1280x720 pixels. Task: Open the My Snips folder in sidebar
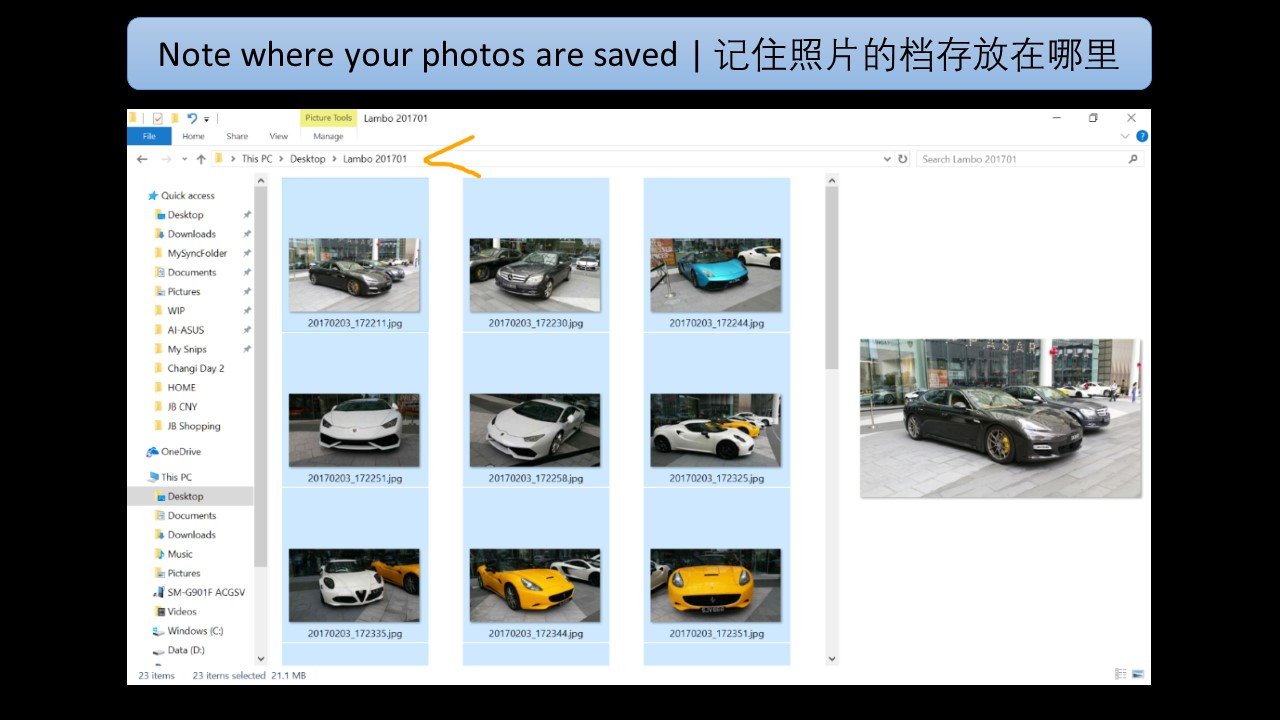click(187, 349)
